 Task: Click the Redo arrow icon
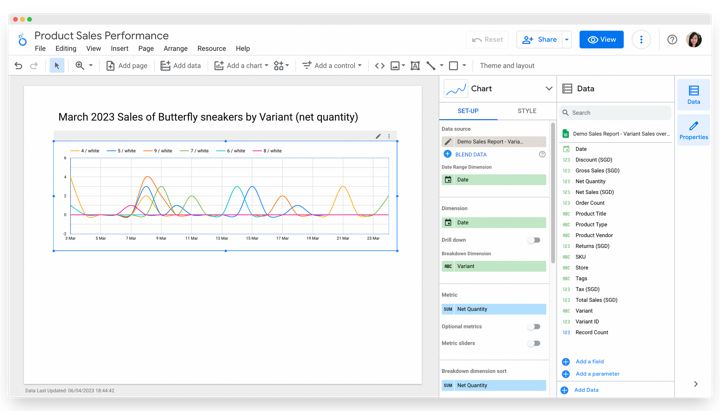point(34,66)
